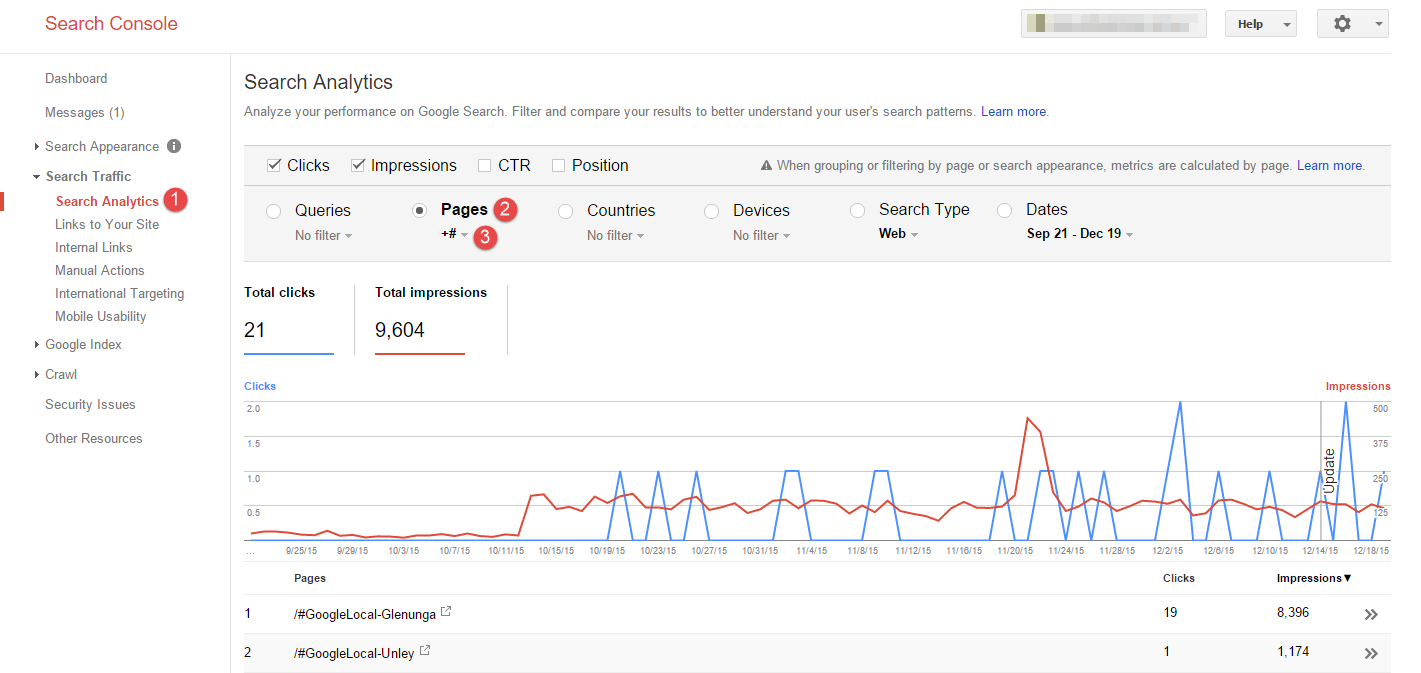Click double-arrow details icon for Glenunga row
The width and height of the screenshot is (1421, 673).
click(x=1371, y=614)
